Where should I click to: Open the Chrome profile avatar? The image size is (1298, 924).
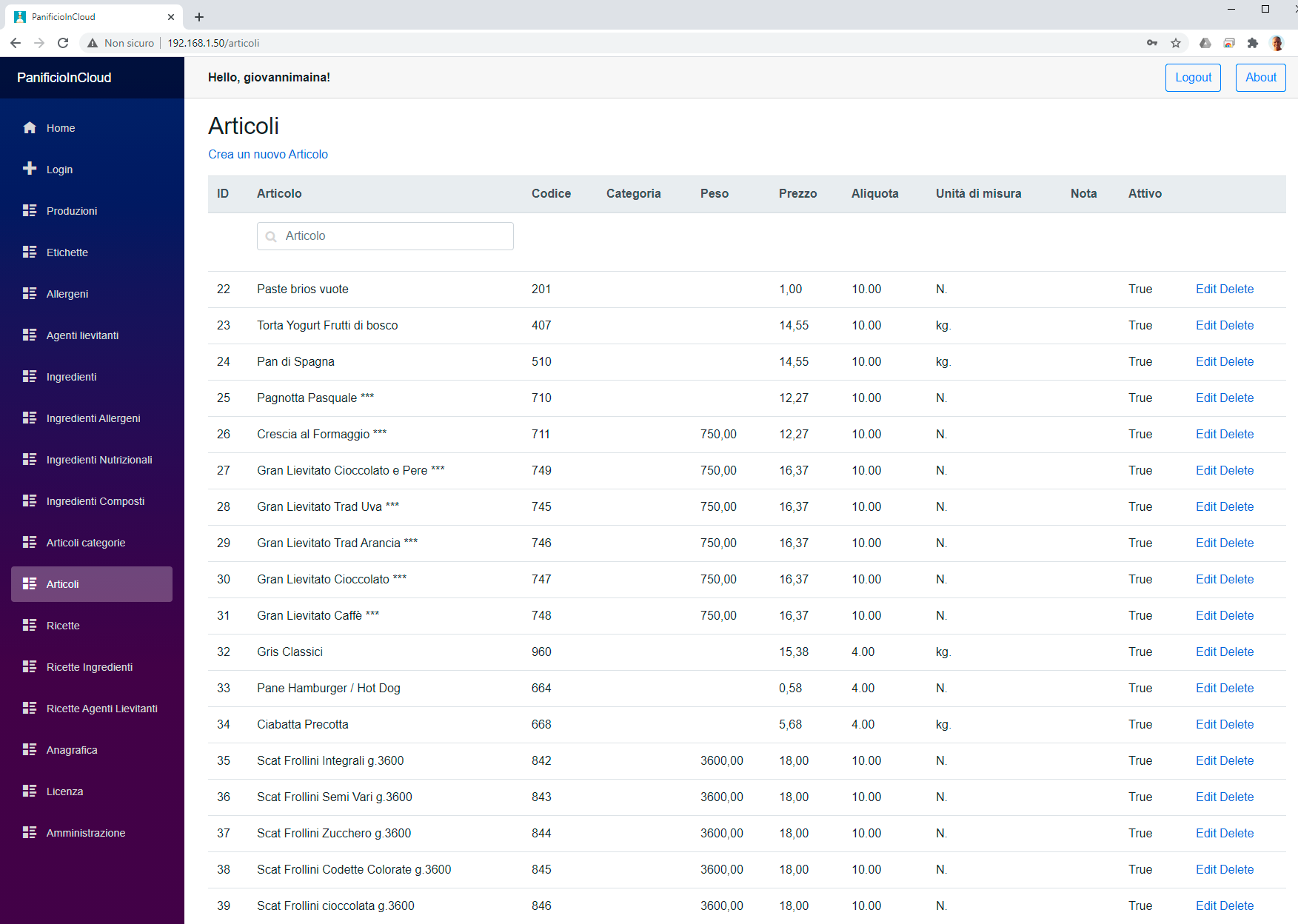pyautogui.click(x=1277, y=43)
